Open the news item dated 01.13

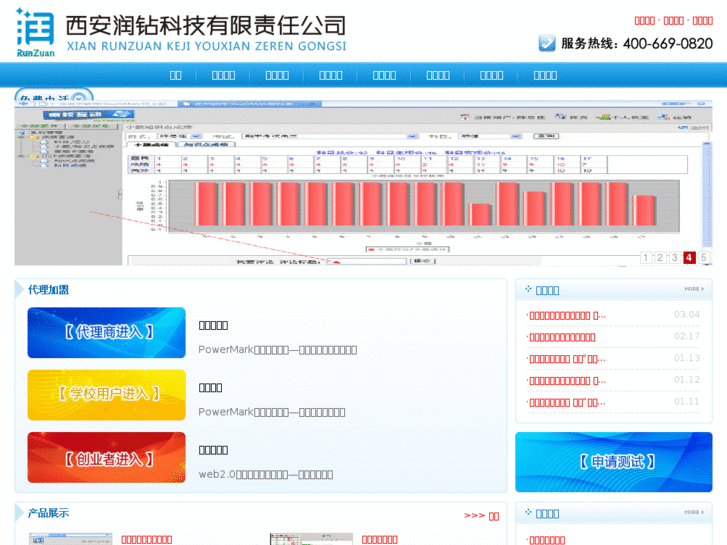coord(567,359)
